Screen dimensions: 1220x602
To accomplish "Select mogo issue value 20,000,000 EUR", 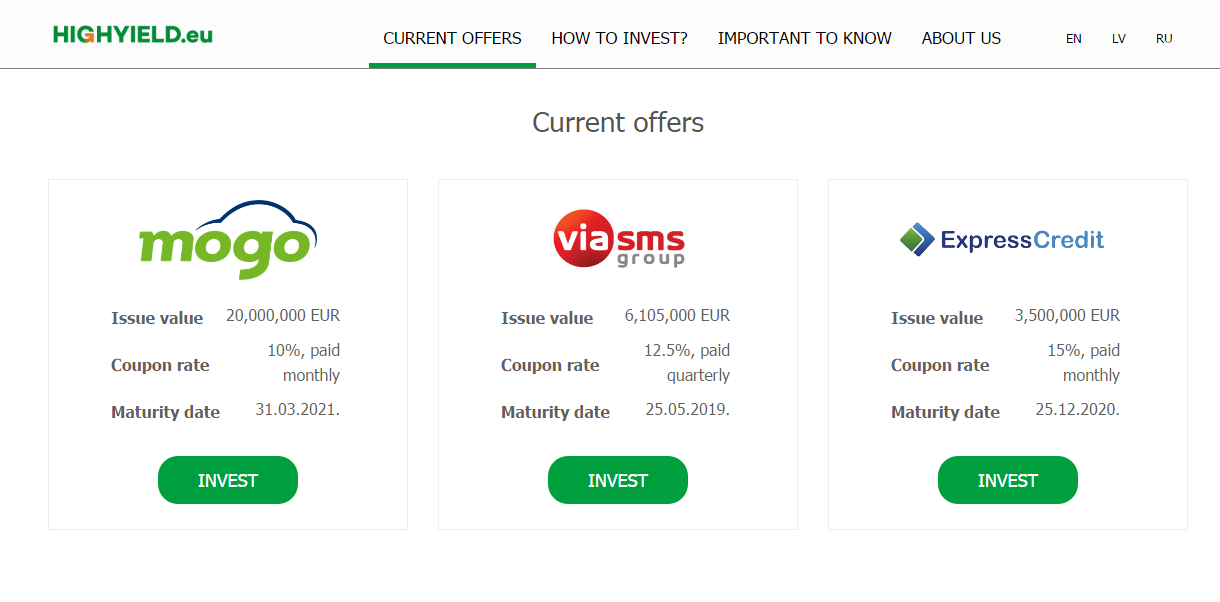I will point(283,316).
